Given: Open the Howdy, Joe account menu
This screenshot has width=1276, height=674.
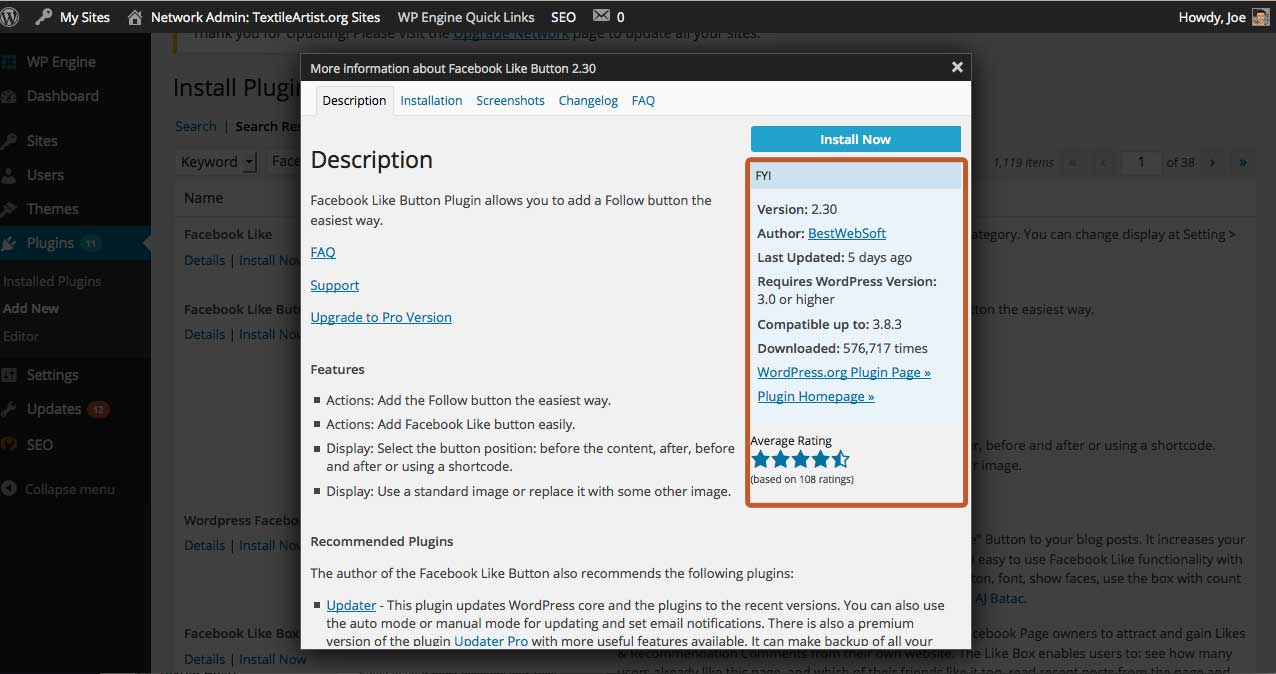Looking at the screenshot, I should pos(1224,17).
